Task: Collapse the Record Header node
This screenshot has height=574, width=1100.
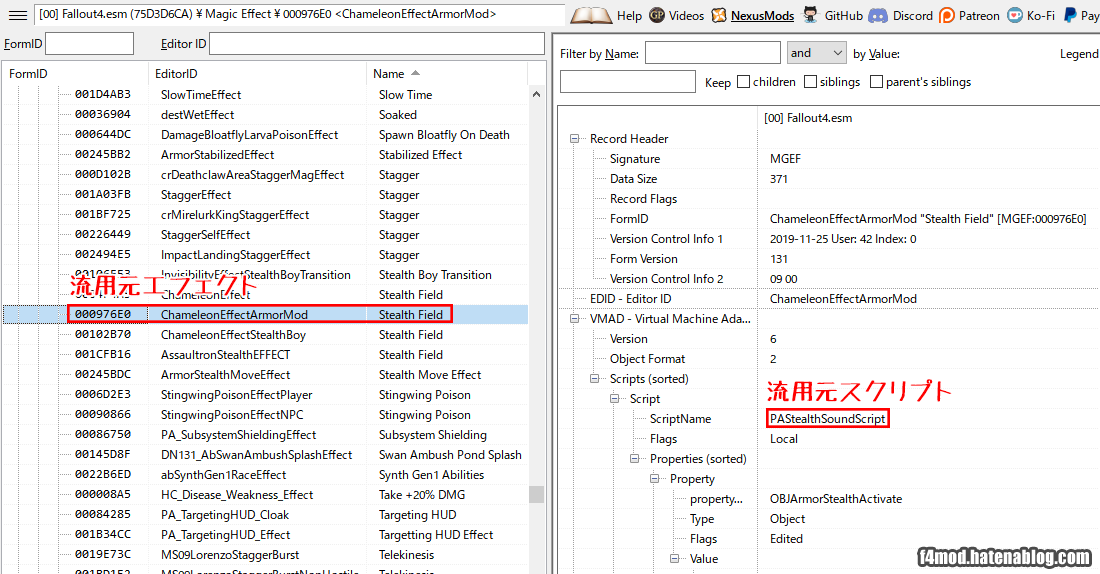Action: (x=575, y=139)
